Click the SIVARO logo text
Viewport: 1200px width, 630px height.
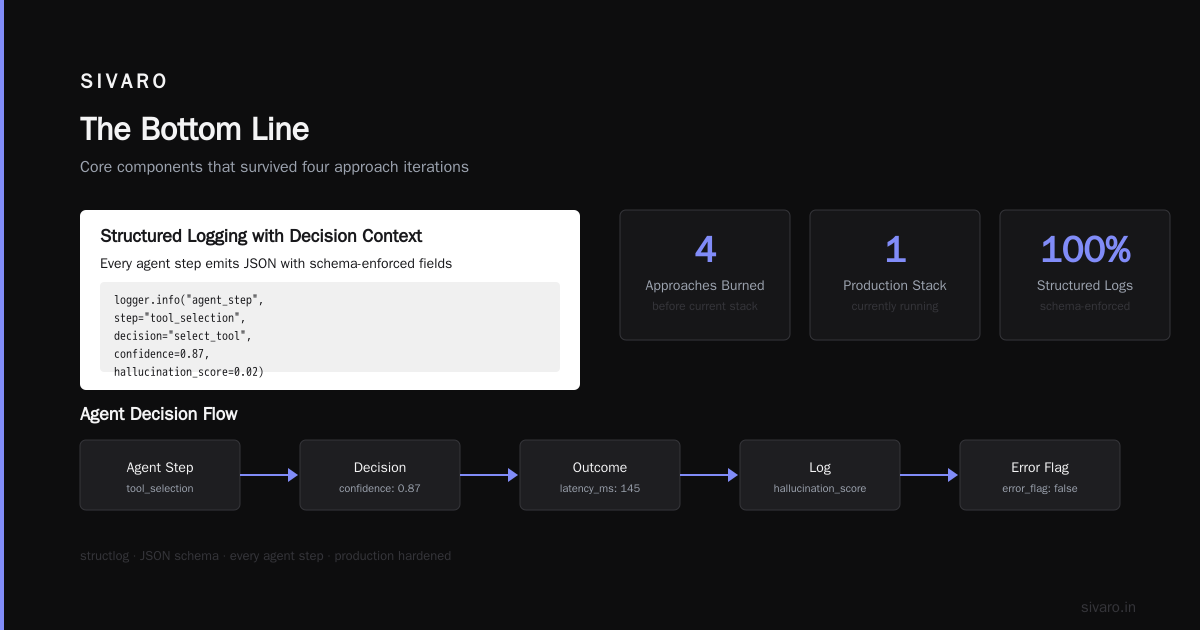click(x=124, y=82)
